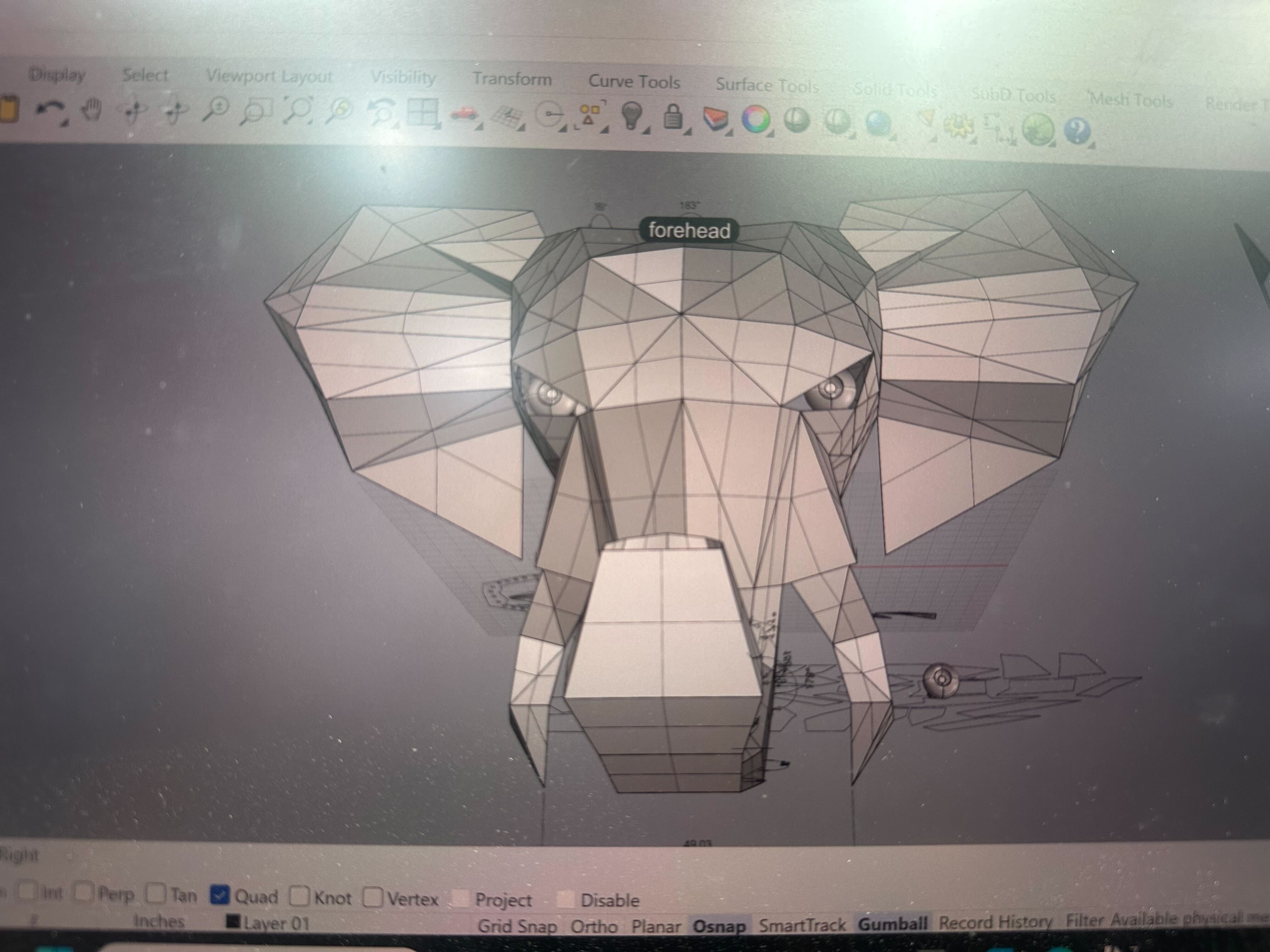Click the Undo arrow icon

(50, 109)
